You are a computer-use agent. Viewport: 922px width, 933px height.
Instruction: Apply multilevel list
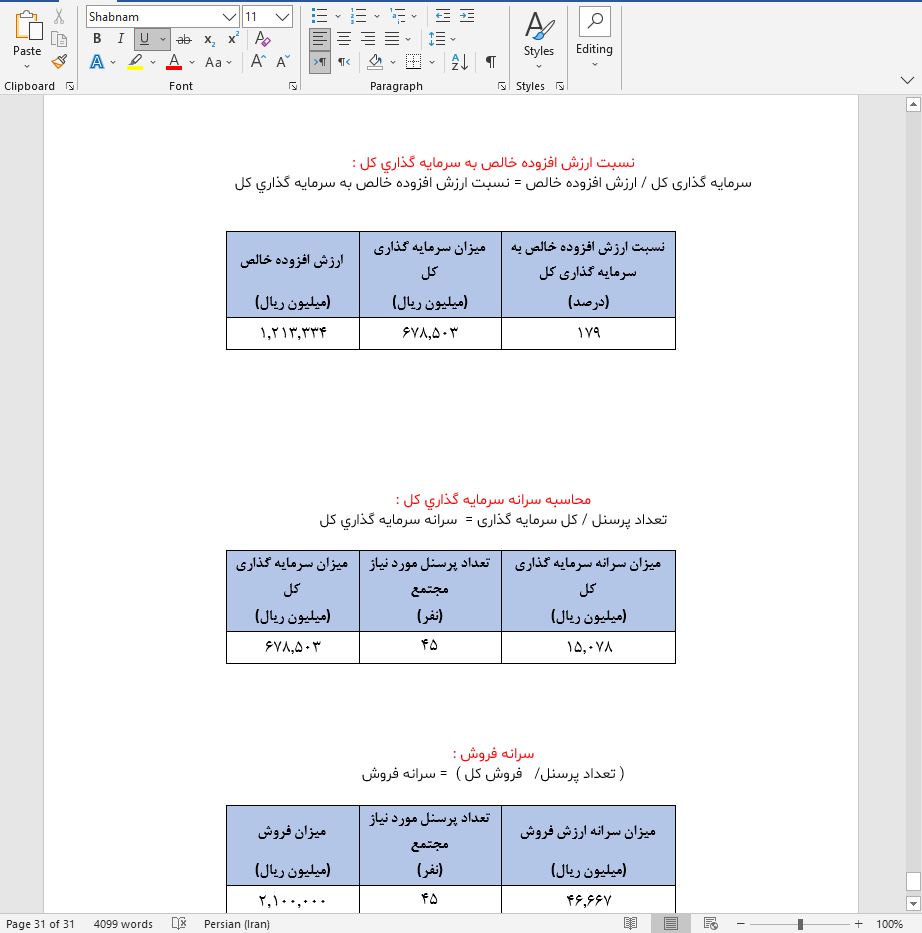pyautogui.click(x=397, y=16)
